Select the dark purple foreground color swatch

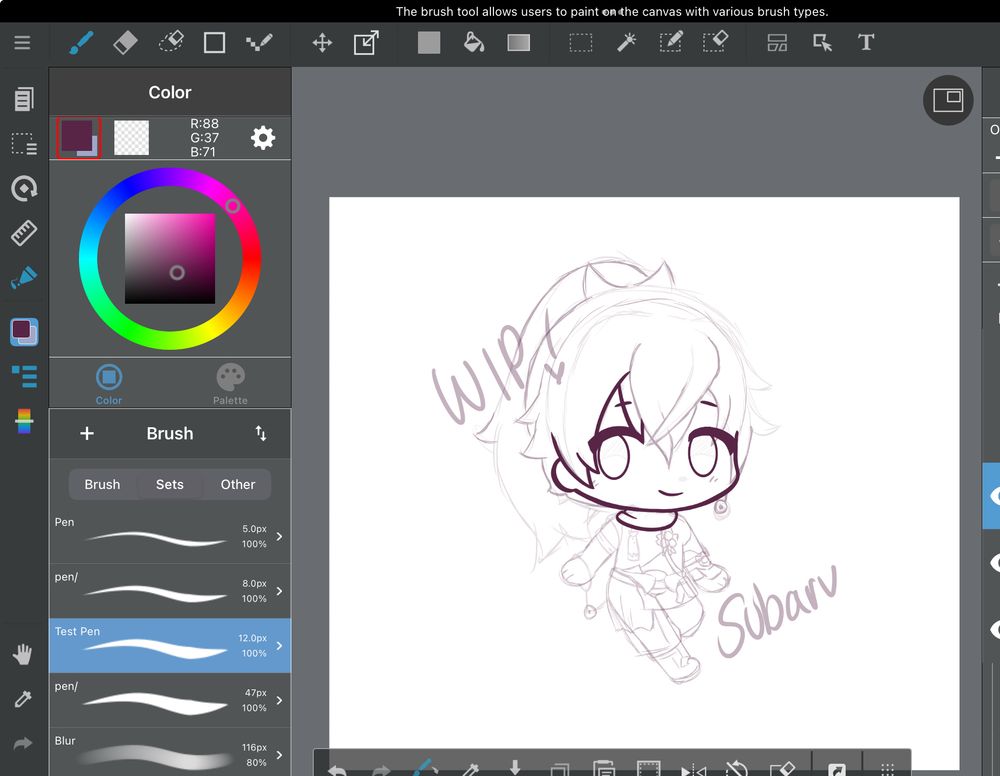click(x=78, y=138)
